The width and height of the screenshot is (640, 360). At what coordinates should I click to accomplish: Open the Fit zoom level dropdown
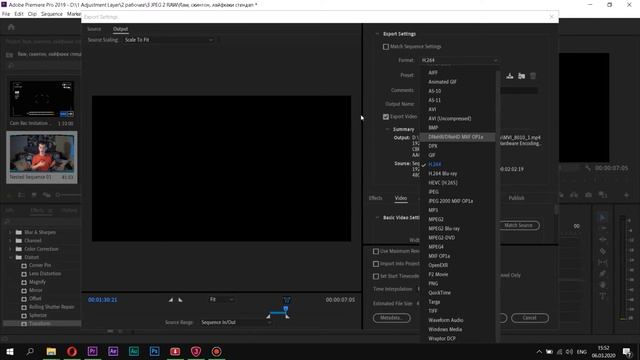click(x=222, y=300)
